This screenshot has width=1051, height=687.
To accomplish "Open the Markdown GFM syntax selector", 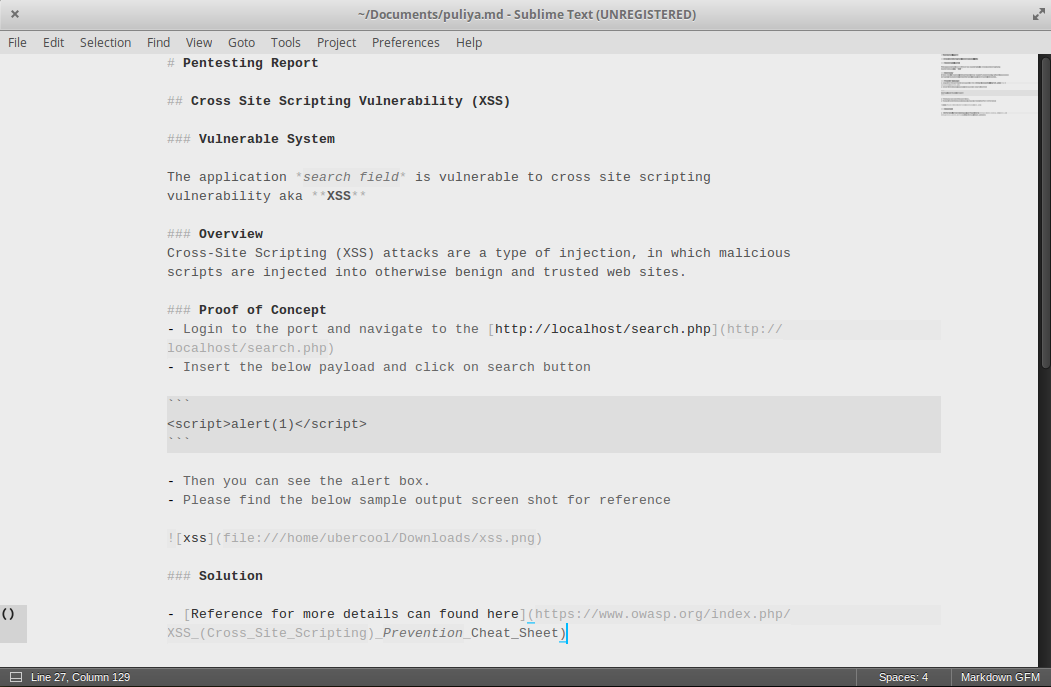I will pyautogui.click(x=1000, y=677).
